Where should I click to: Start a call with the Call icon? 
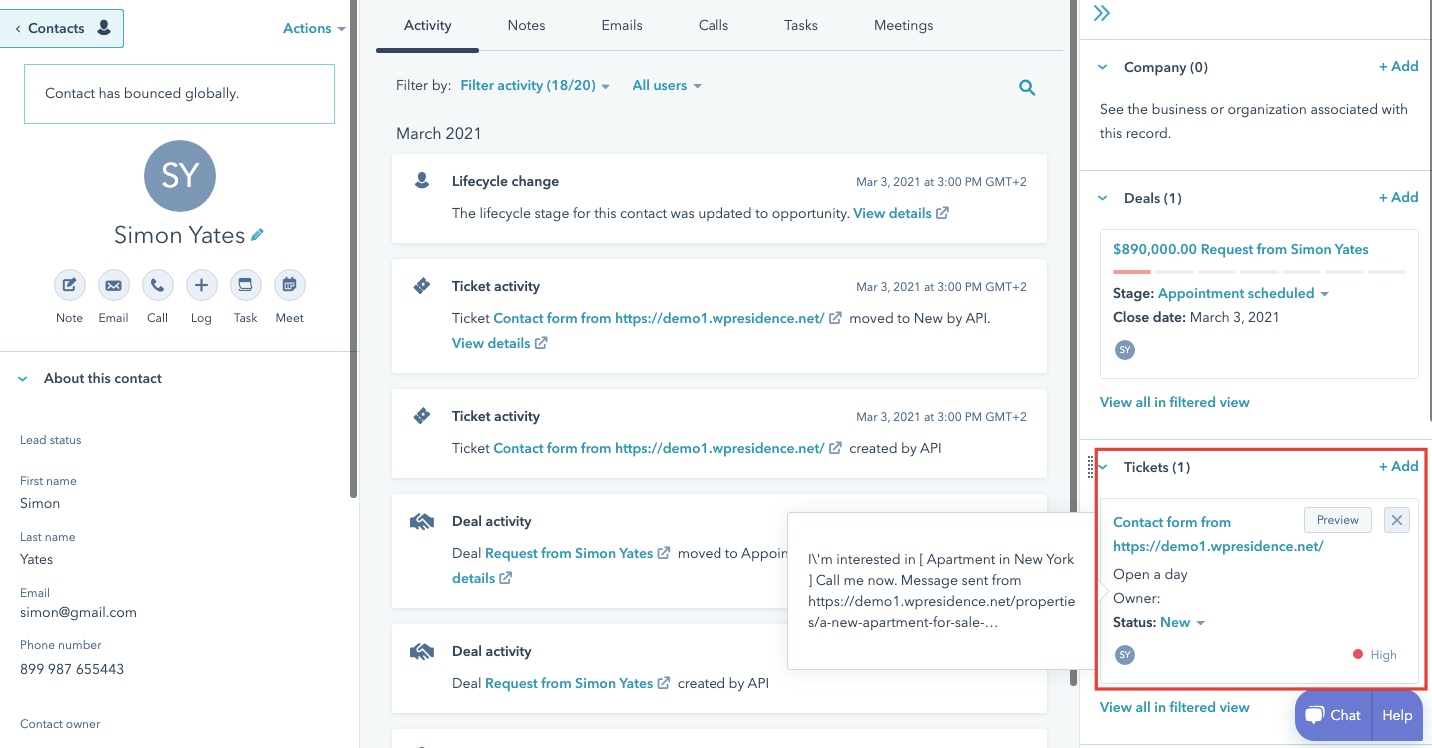tap(157, 285)
